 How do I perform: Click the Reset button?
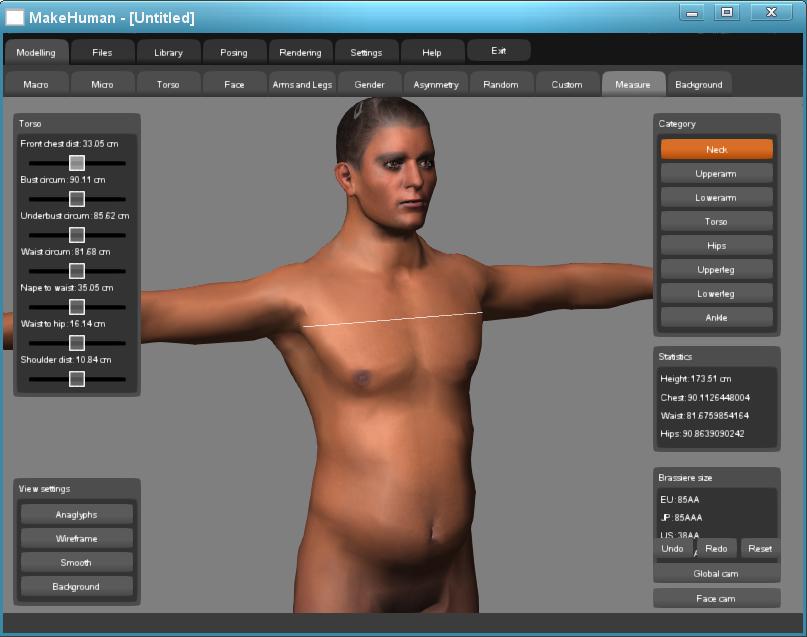760,548
